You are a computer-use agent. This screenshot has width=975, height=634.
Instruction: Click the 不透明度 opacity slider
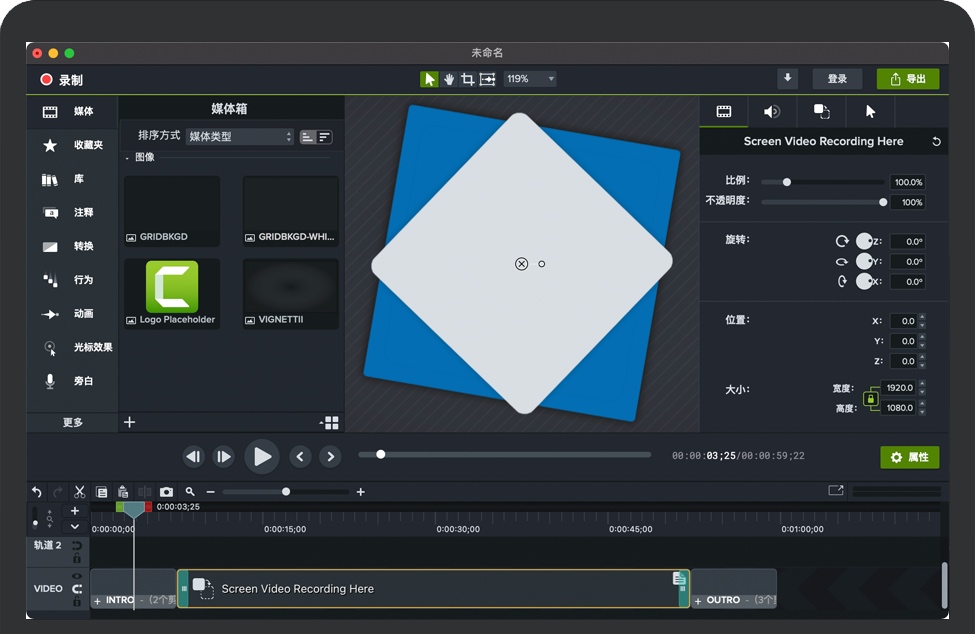tap(822, 202)
